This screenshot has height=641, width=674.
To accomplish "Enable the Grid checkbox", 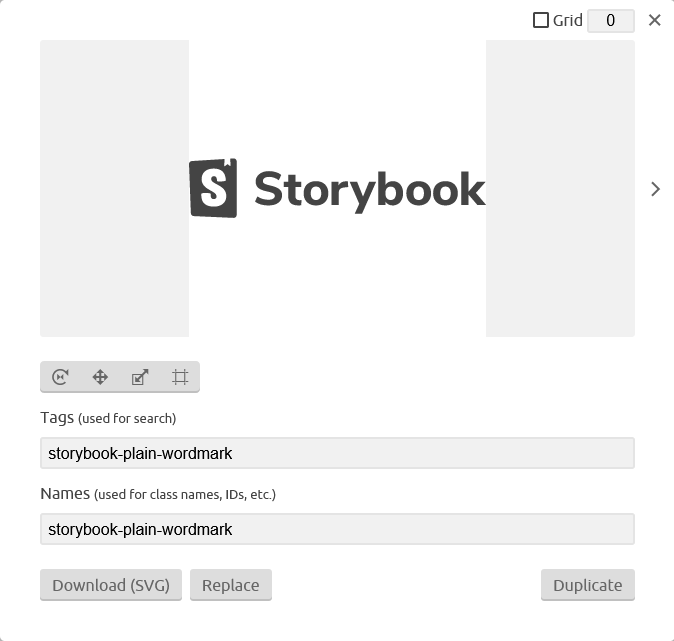I will coord(541,20).
